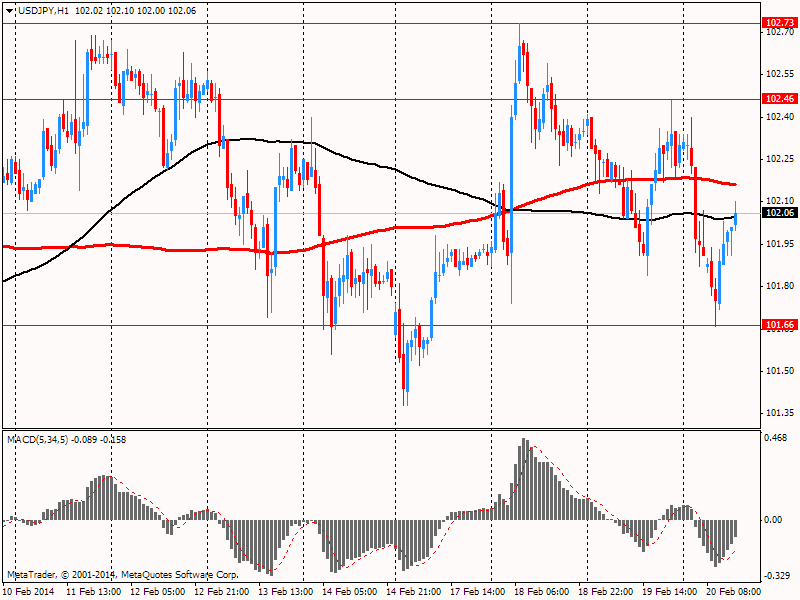Click the 12 Feb 05:00 time label
This screenshot has width=800, height=600.
pyautogui.click(x=158, y=591)
